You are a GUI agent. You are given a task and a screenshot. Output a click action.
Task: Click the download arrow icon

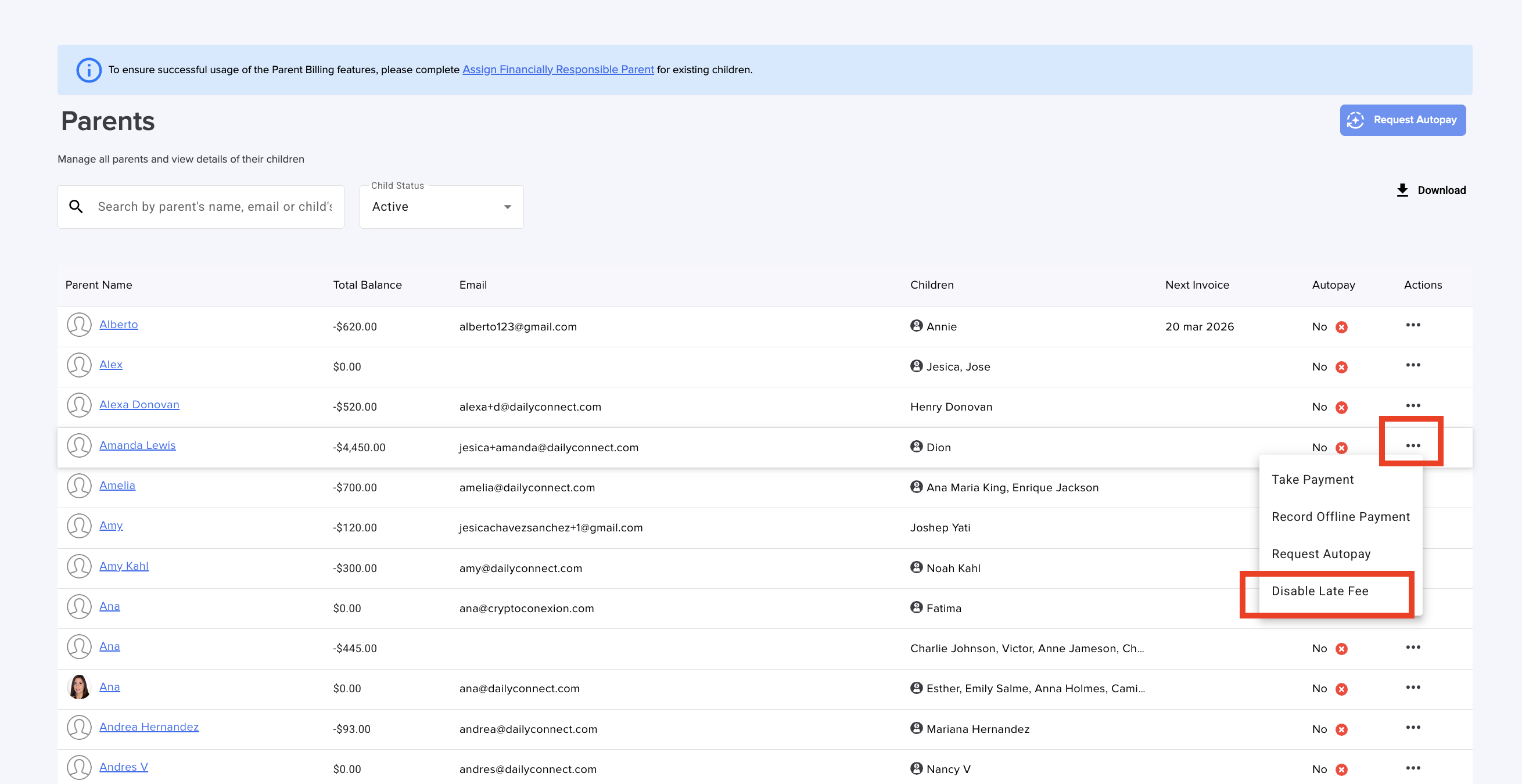coord(1402,190)
